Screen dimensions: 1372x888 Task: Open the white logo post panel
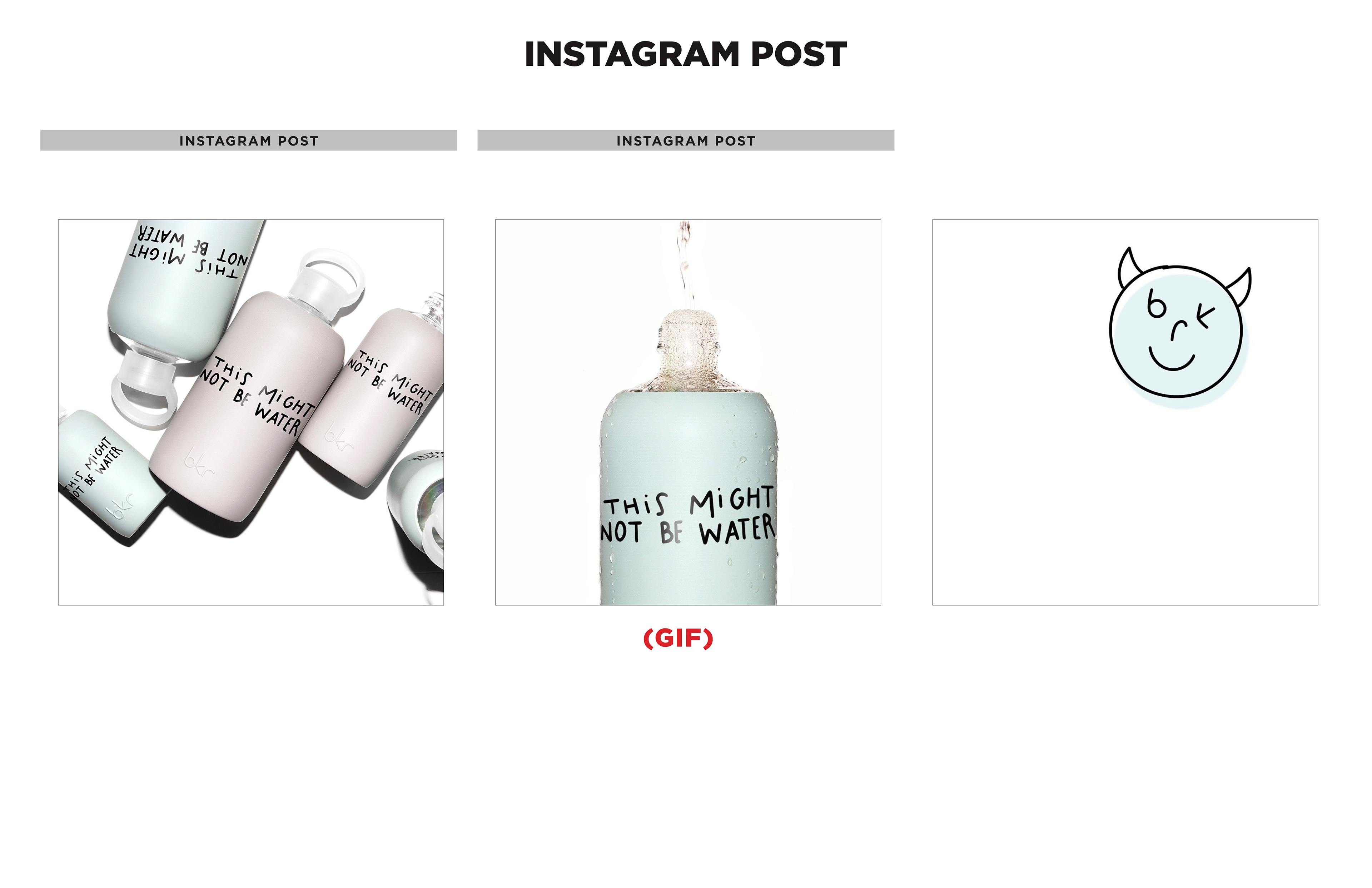pyautogui.click(x=1125, y=412)
